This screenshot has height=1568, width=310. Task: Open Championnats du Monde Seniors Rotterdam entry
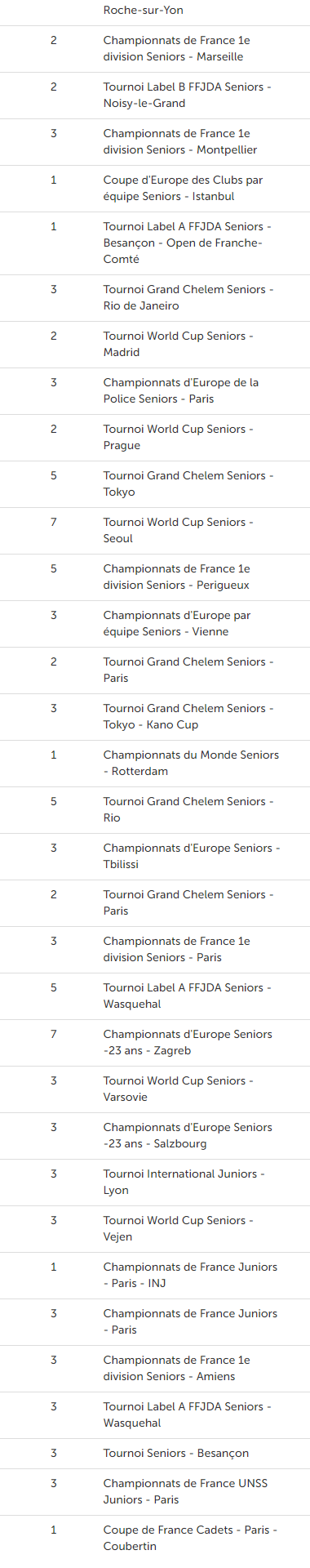(x=155, y=764)
